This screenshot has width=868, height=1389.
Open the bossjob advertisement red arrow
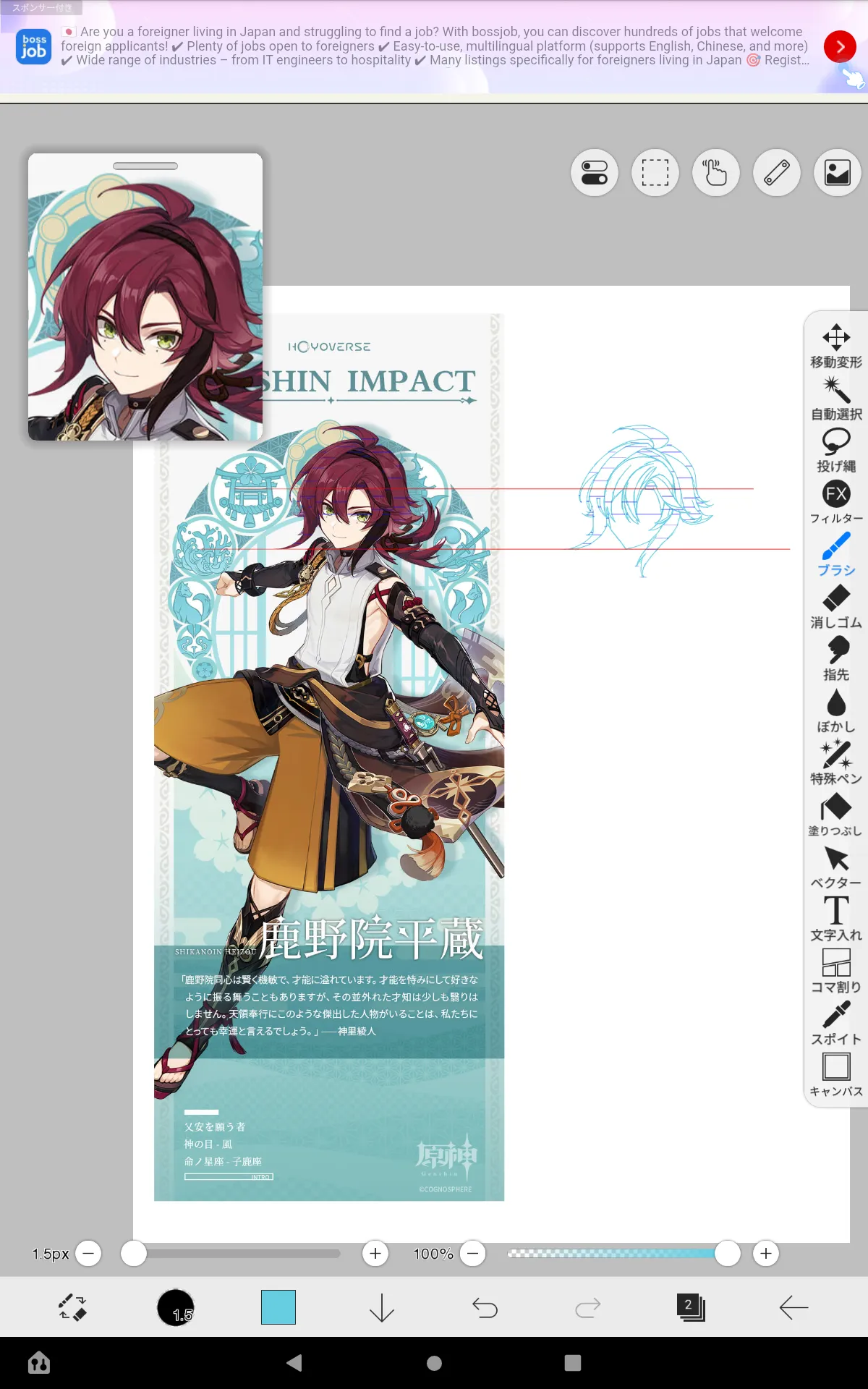pos(840,47)
